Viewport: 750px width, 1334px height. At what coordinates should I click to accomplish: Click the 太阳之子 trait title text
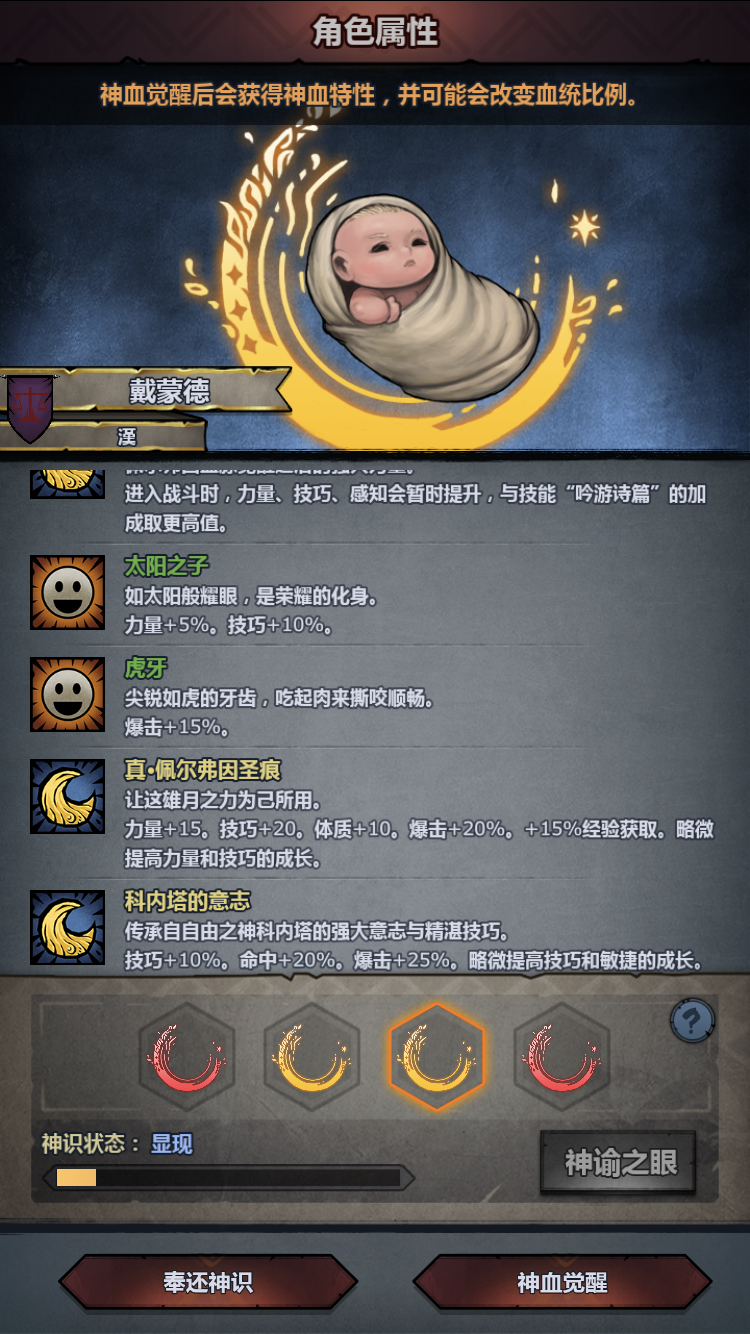click(x=166, y=566)
